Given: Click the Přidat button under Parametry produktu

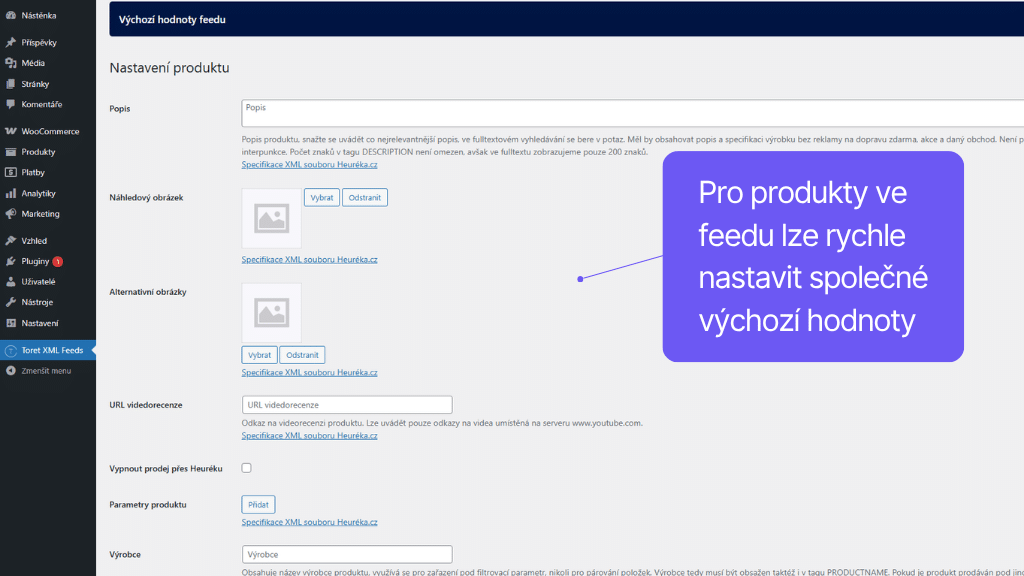Looking at the screenshot, I should pyautogui.click(x=258, y=504).
